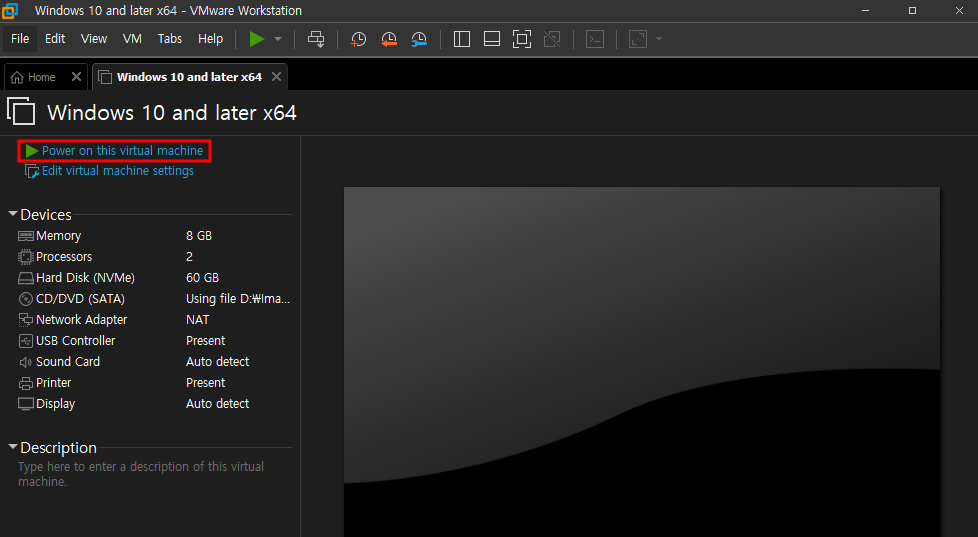Viewport: 978px width, 537px height.
Task: Revert virtual machine to snapshot icon
Action: click(389, 39)
